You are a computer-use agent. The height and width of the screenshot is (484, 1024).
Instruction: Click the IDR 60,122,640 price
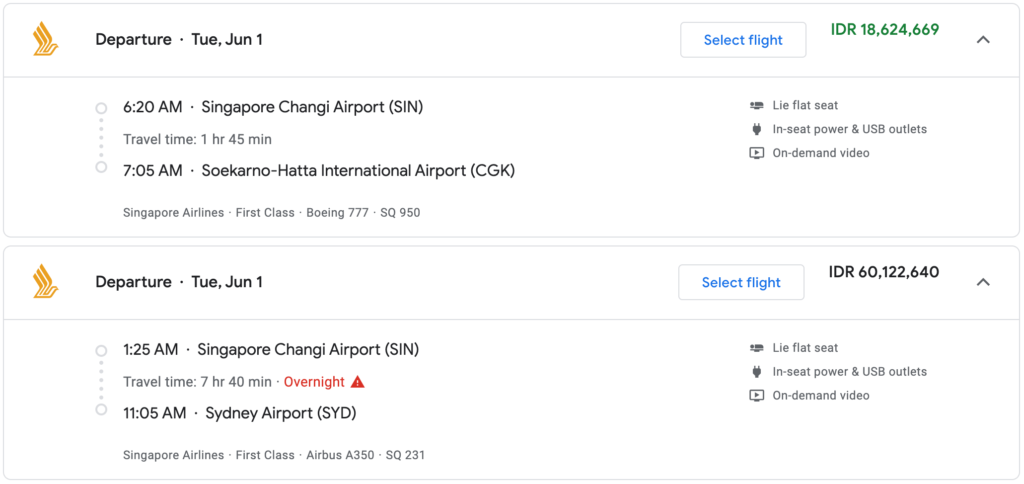(x=884, y=272)
